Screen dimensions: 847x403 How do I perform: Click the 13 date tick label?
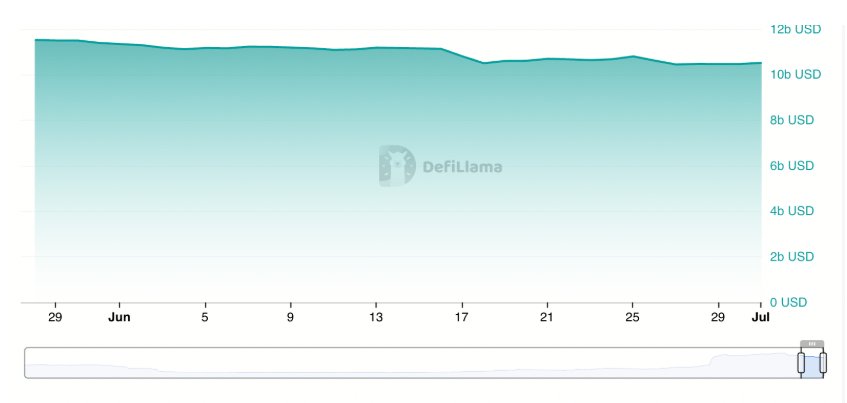pos(376,318)
